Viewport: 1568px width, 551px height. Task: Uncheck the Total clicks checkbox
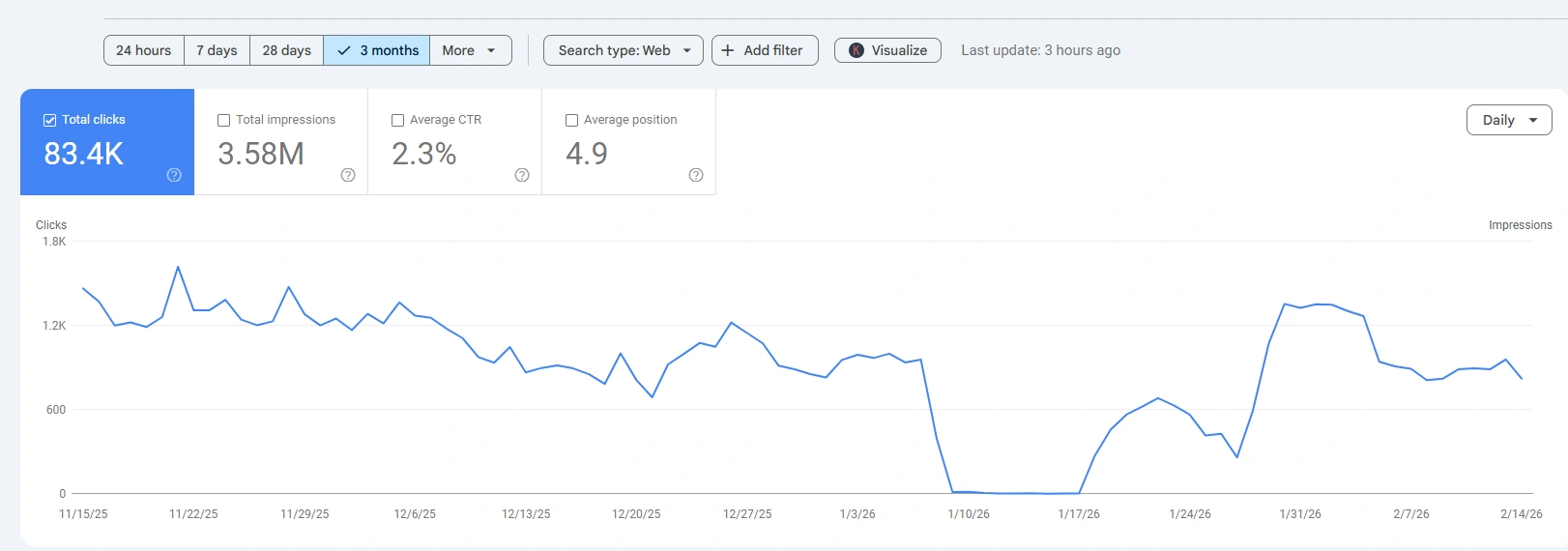point(50,120)
